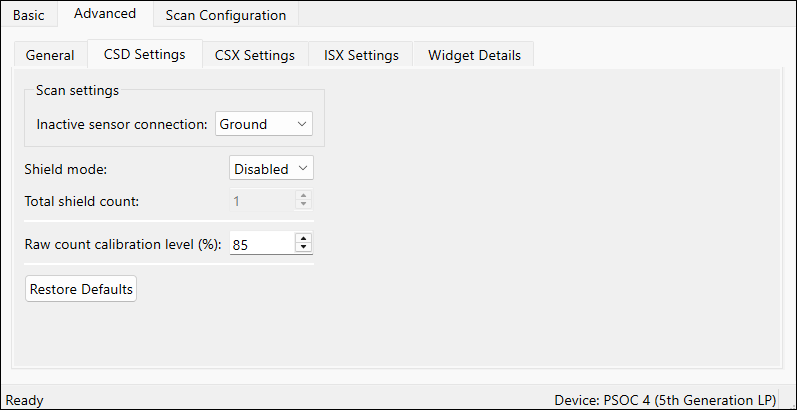Show the Widget Details sub-tab
Viewport: 797px width, 410px height.
(474, 55)
